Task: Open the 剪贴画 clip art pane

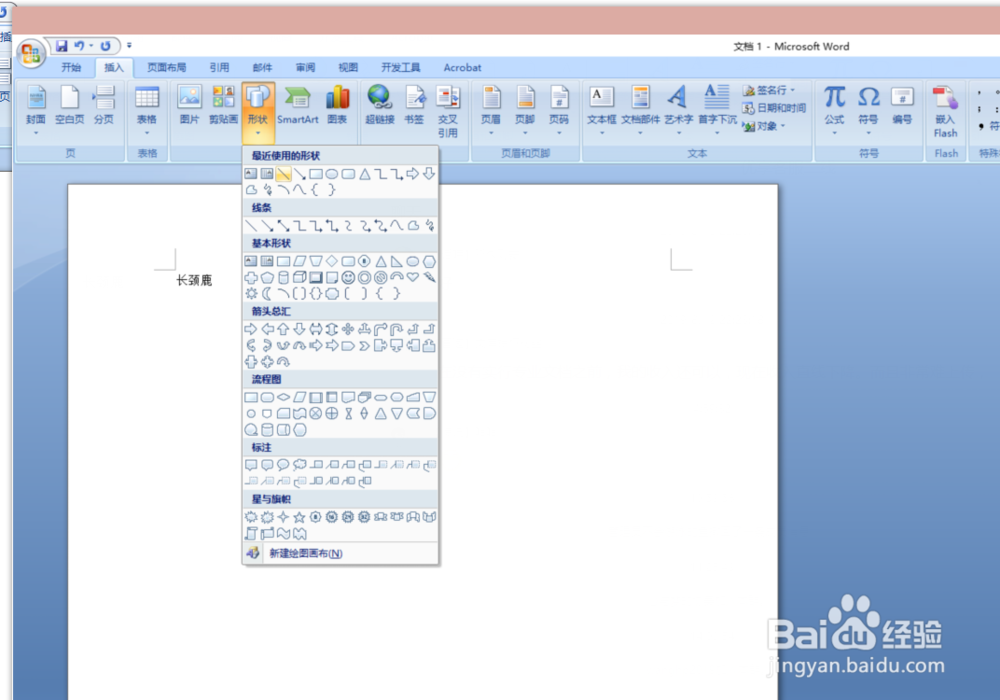Action: coord(223,105)
